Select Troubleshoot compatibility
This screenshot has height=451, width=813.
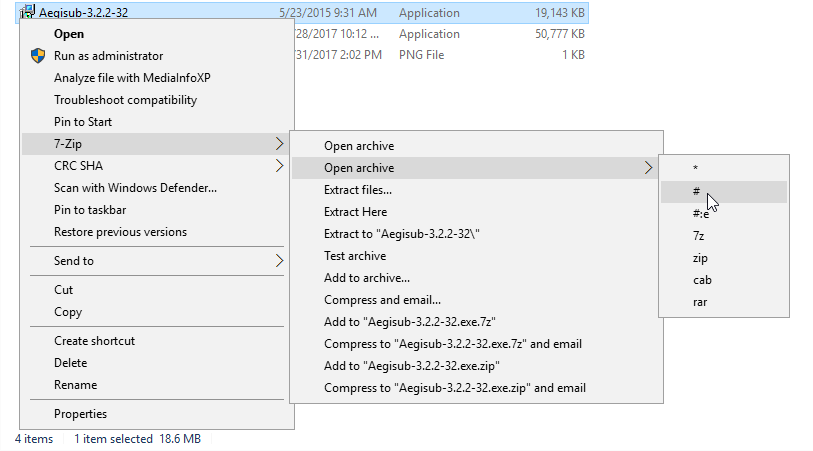click(125, 100)
